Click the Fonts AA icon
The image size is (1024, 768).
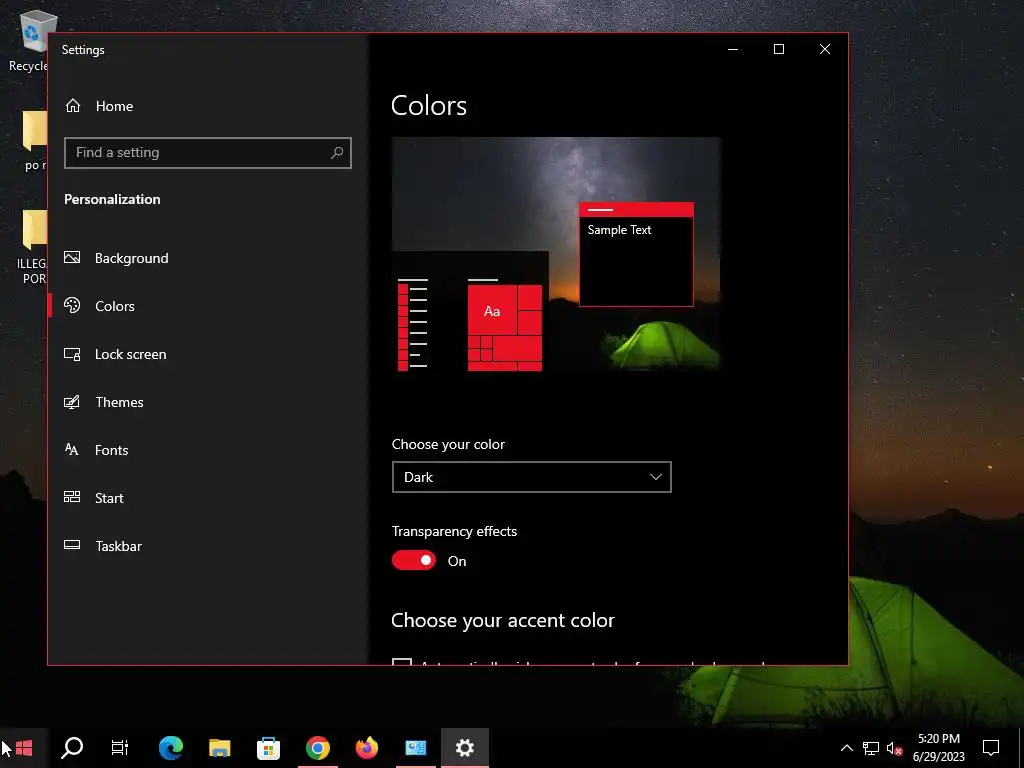click(x=72, y=449)
